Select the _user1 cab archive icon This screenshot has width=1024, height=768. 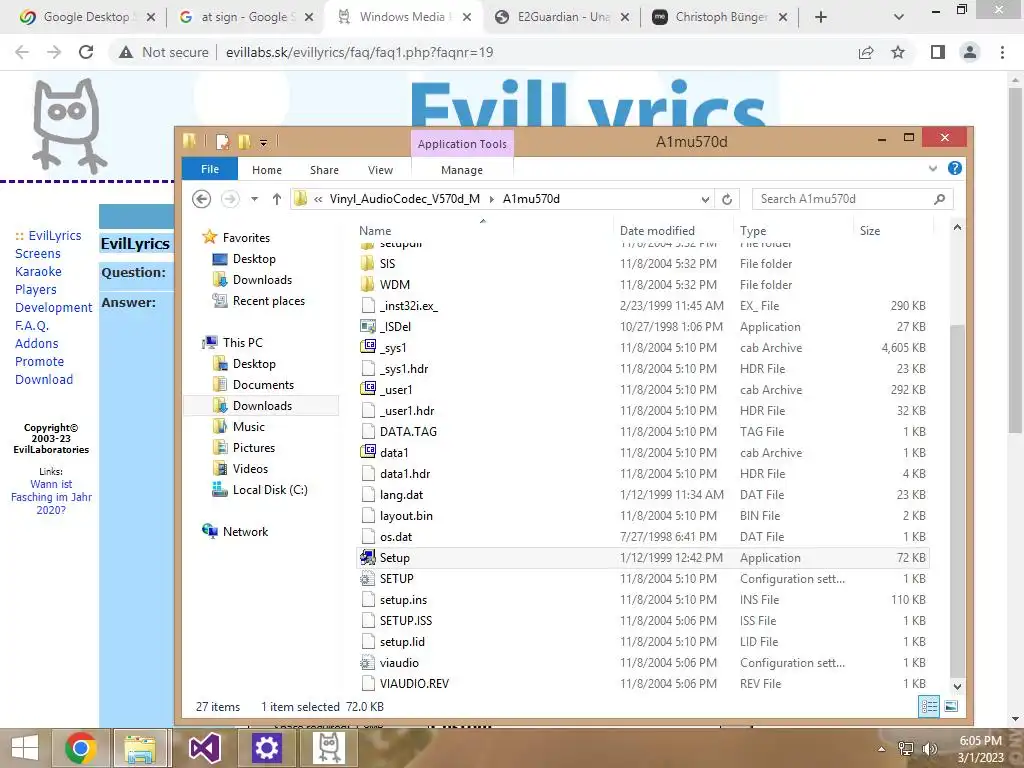pyautogui.click(x=368, y=389)
